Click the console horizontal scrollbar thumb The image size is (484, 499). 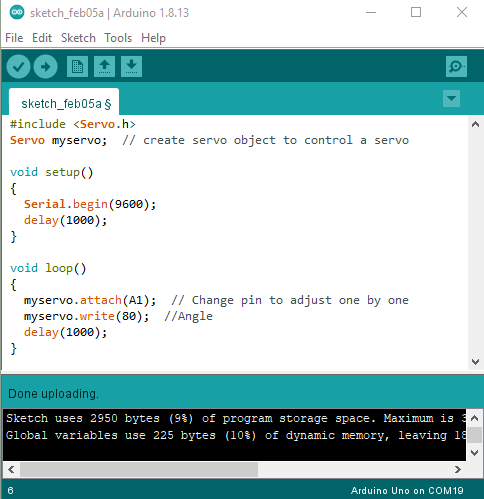139,469
